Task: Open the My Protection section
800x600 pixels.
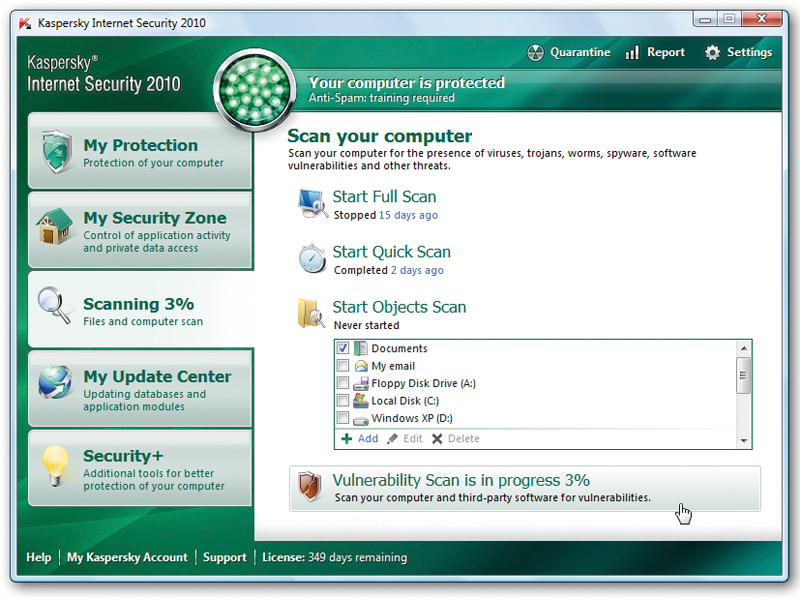Action: click(x=141, y=152)
